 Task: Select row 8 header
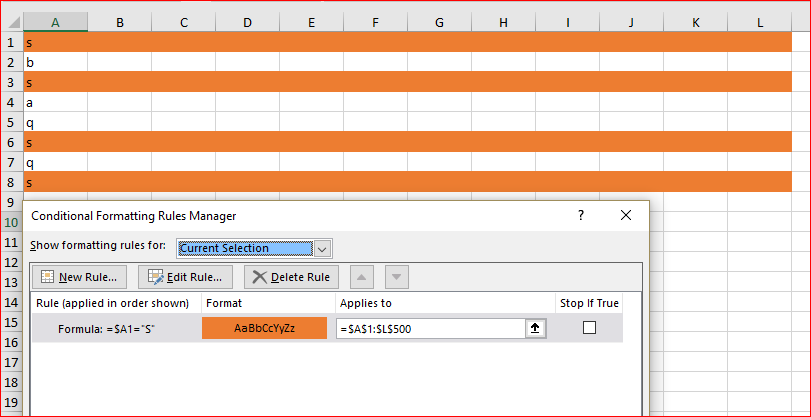point(12,183)
